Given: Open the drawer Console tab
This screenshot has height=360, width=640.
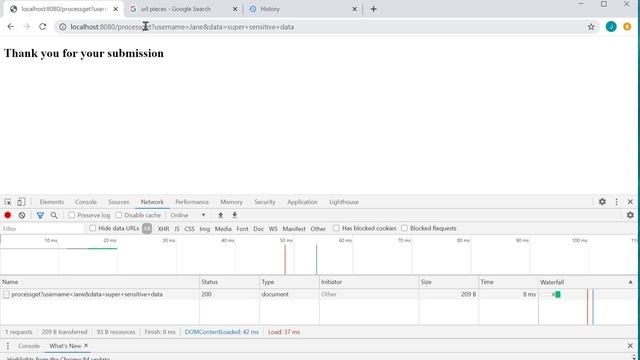Looking at the screenshot, I should click(29, 346).
